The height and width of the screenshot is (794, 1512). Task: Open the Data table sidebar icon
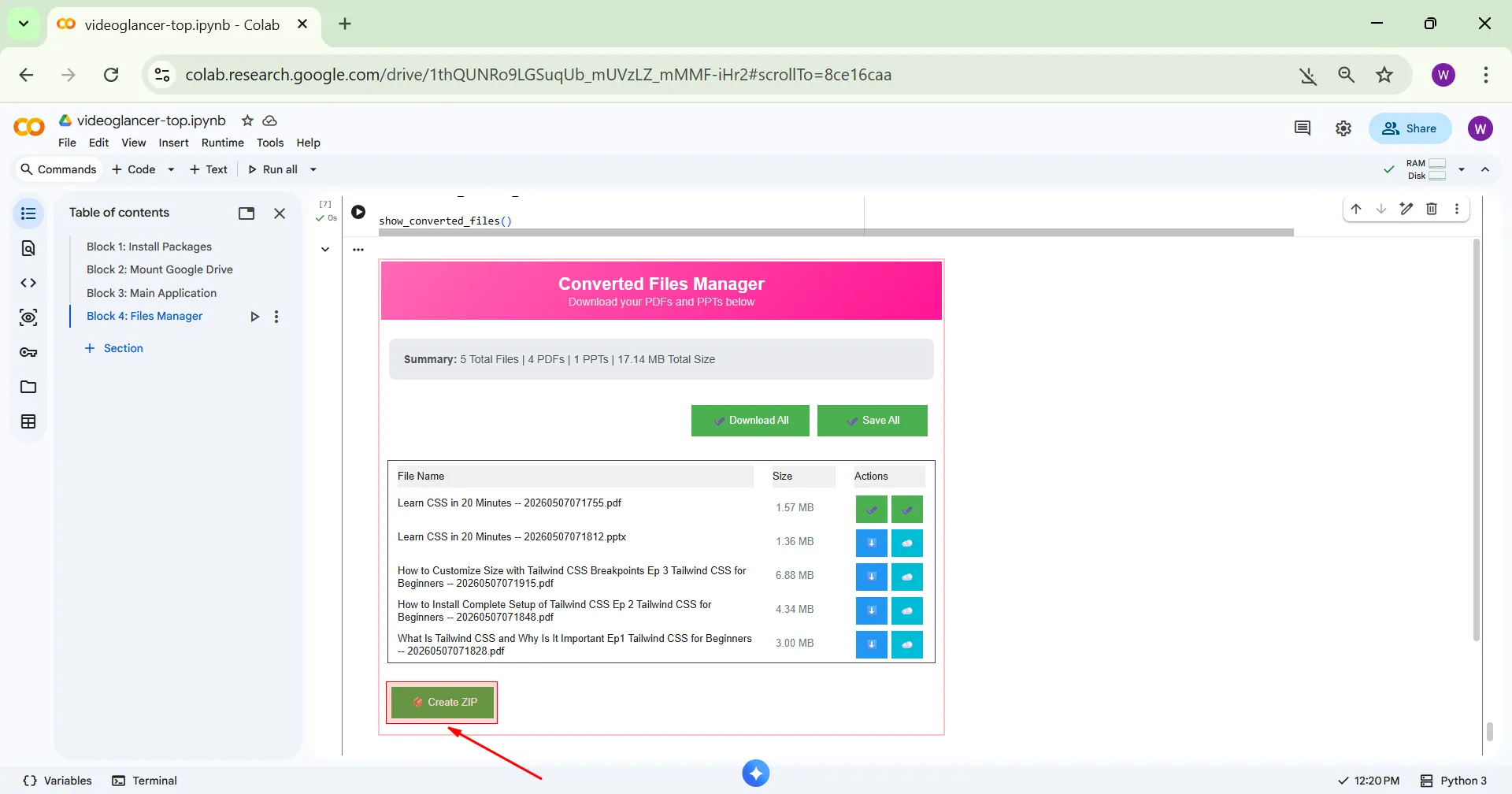tap(28, 421)
